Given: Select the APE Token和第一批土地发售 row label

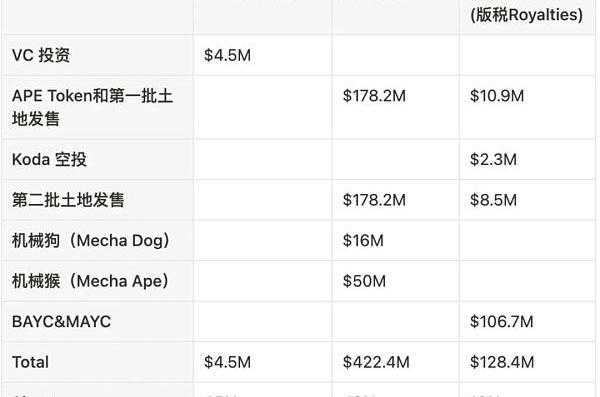Looking at the screenshot, I should click(92, 107).
